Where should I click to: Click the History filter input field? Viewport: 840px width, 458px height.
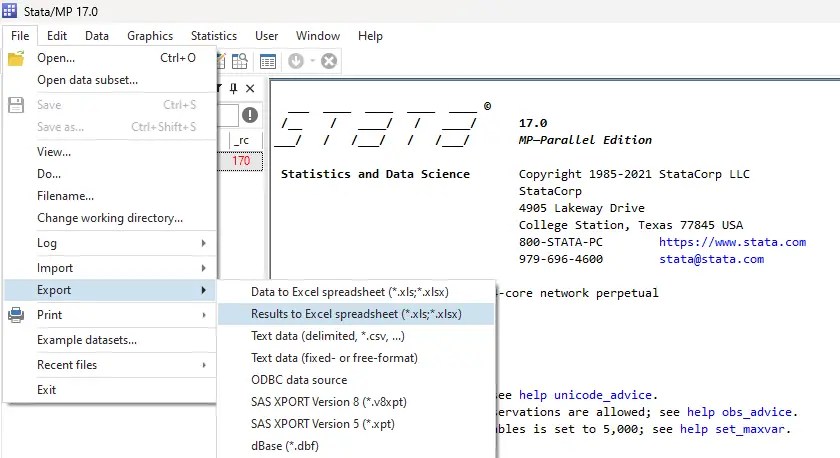pos(228,115)
